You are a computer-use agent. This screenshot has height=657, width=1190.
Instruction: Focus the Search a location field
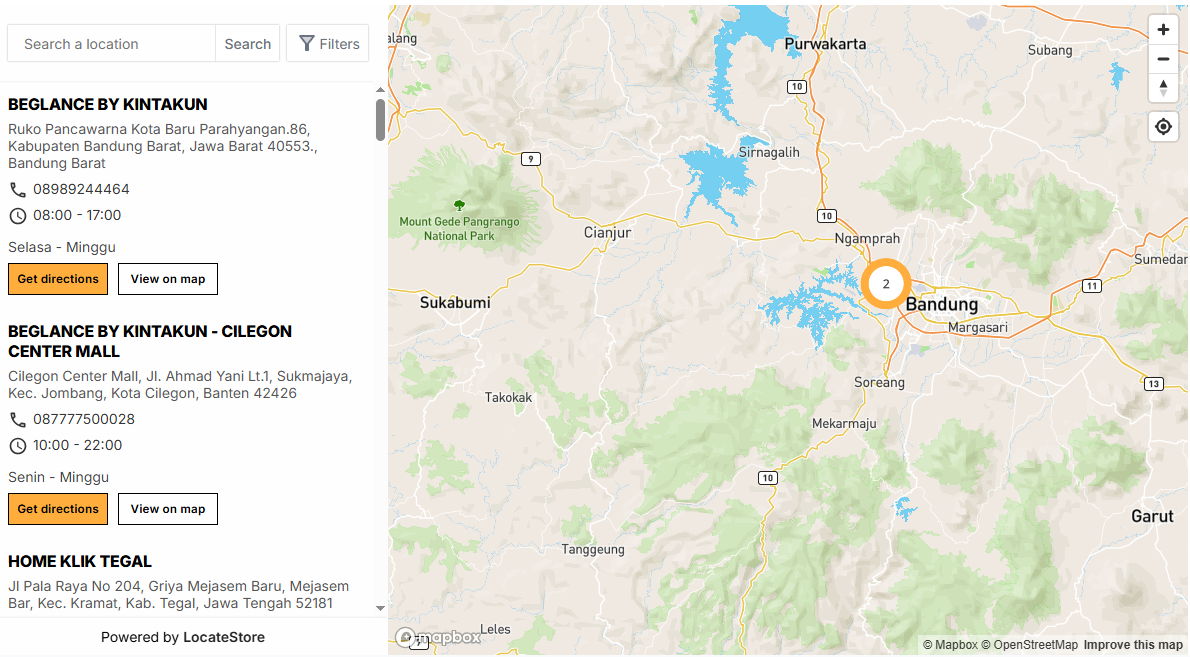point(112,44)
